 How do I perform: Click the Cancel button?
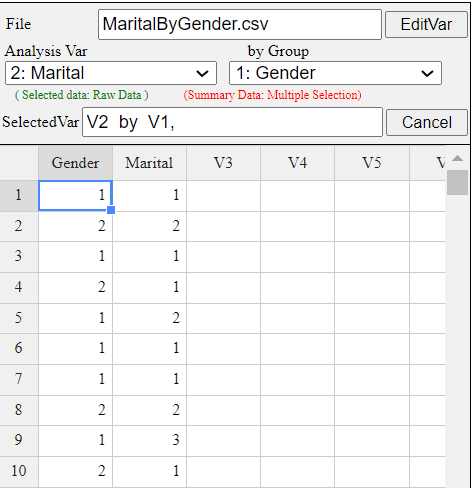click(427, 122)
